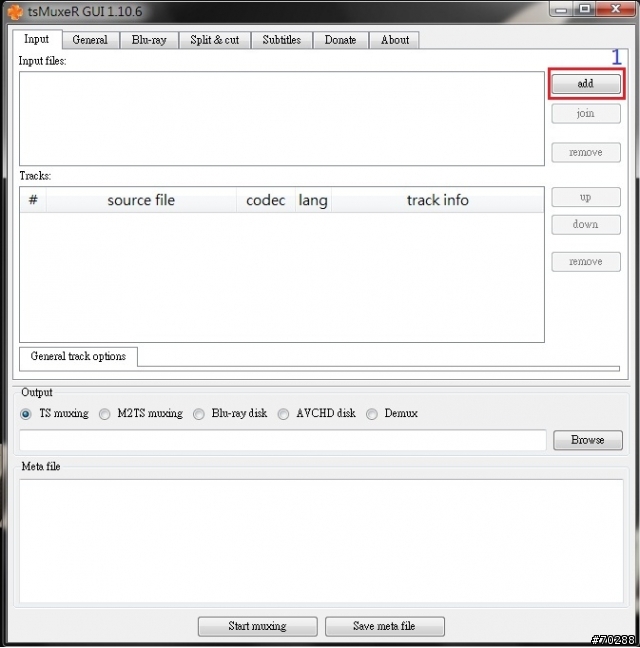
Task: Click the up button for tracks
Action: click(x=586, y=197)
